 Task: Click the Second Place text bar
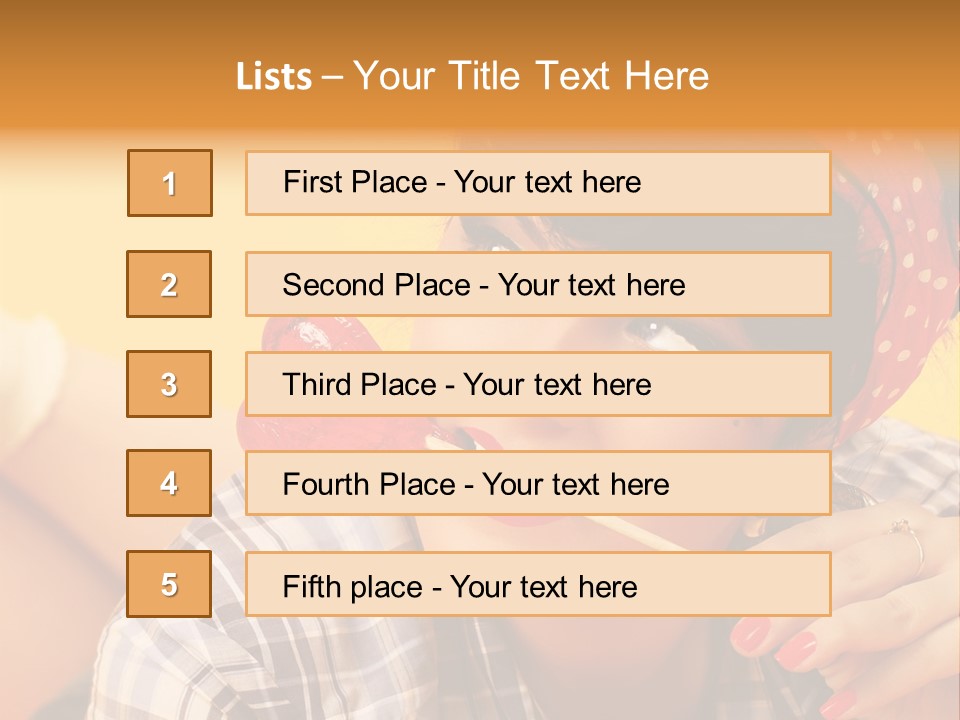538,284
